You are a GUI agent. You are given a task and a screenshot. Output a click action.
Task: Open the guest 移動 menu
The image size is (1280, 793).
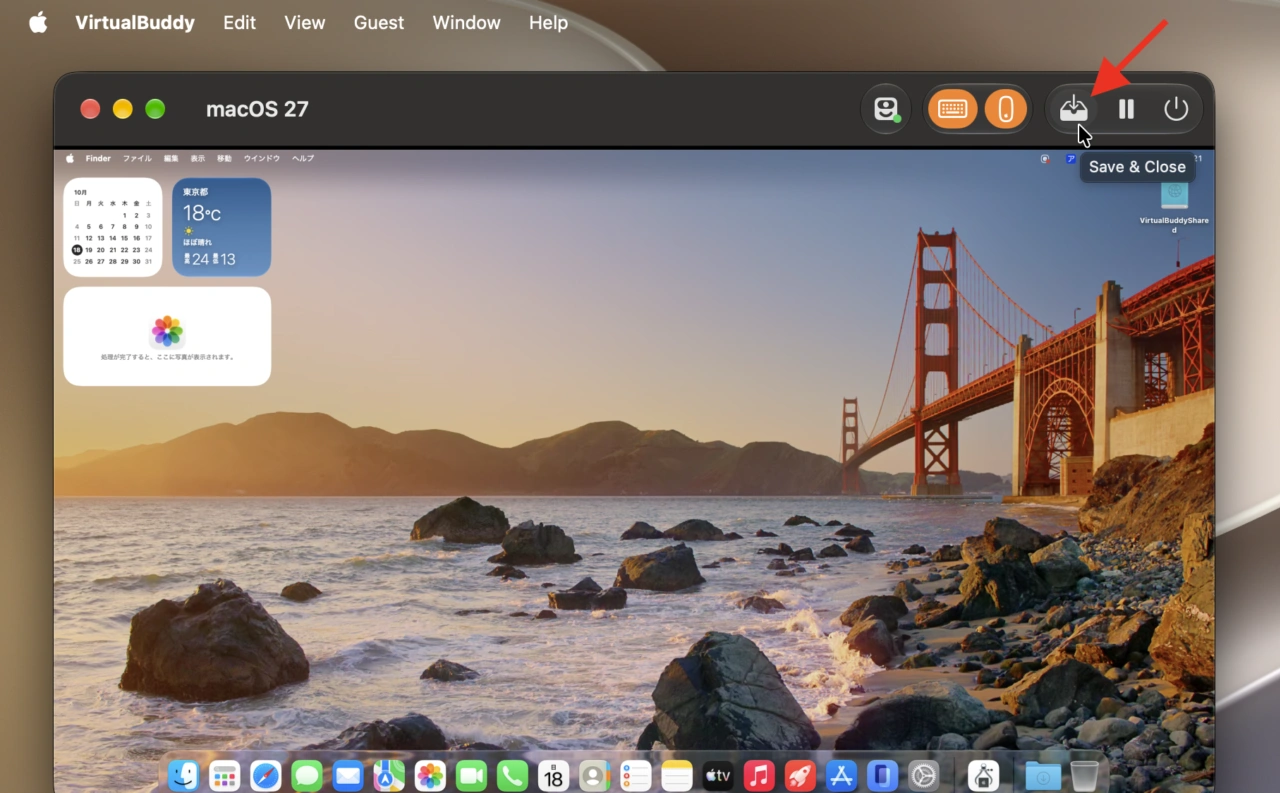click(x=224, y=158)
